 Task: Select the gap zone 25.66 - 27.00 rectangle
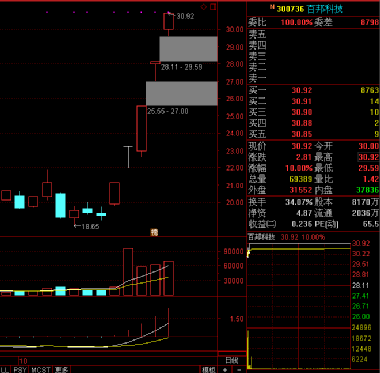(182, 93)
